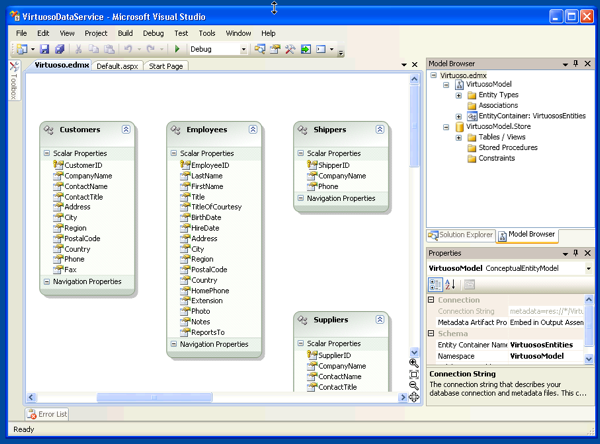Click the Property Pages icon
The width and height of the screenshot is (600, 444).
tap(470, 284)
